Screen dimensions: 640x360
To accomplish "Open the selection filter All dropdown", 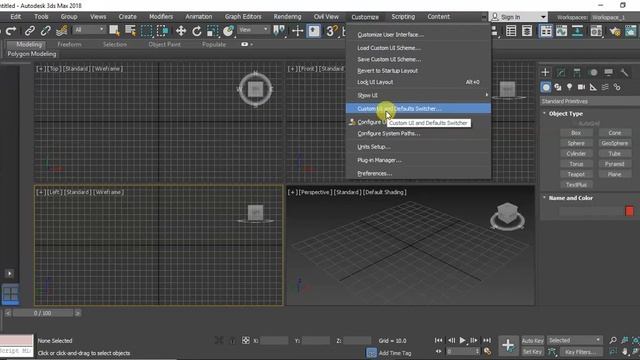I will click(x=89, y=30).
